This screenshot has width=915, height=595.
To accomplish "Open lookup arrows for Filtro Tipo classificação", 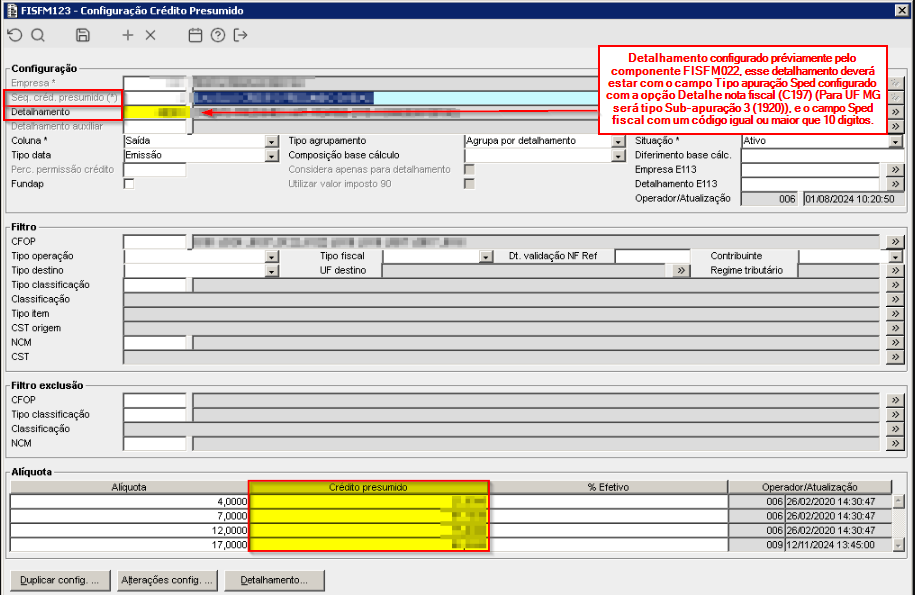I will [x=895, y=285].
